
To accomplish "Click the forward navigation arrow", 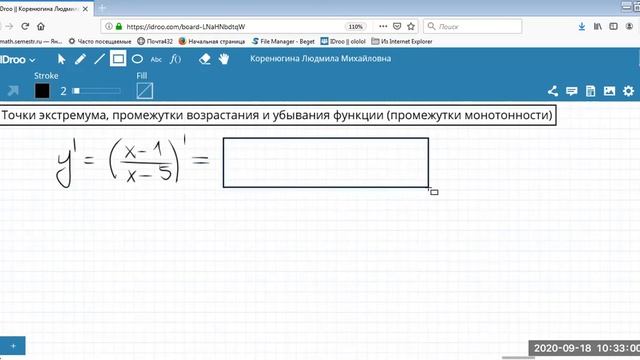I will click(9, 26).
